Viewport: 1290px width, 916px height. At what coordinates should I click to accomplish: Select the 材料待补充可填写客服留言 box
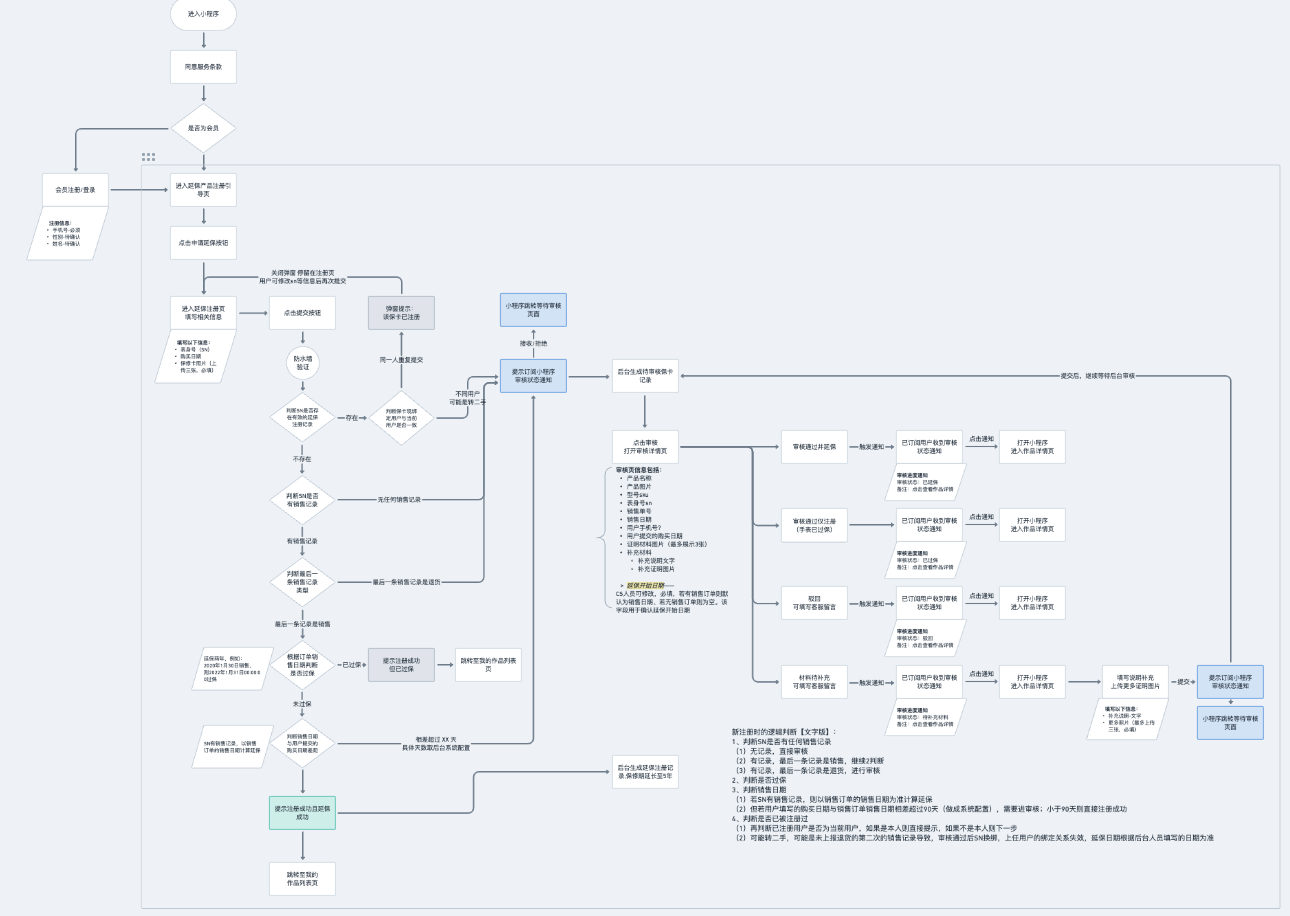[815, 681]
